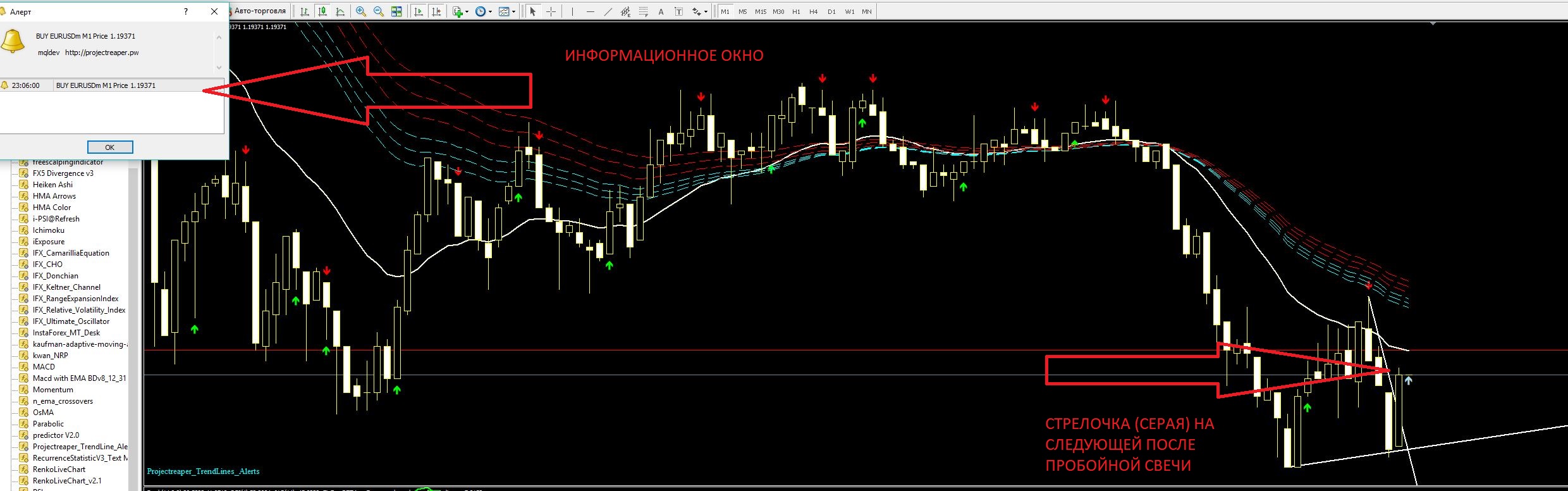The height and width of the screenshot is (491, 1568).
Task: Open the add indicators list icon
Action: click(458, 11)
